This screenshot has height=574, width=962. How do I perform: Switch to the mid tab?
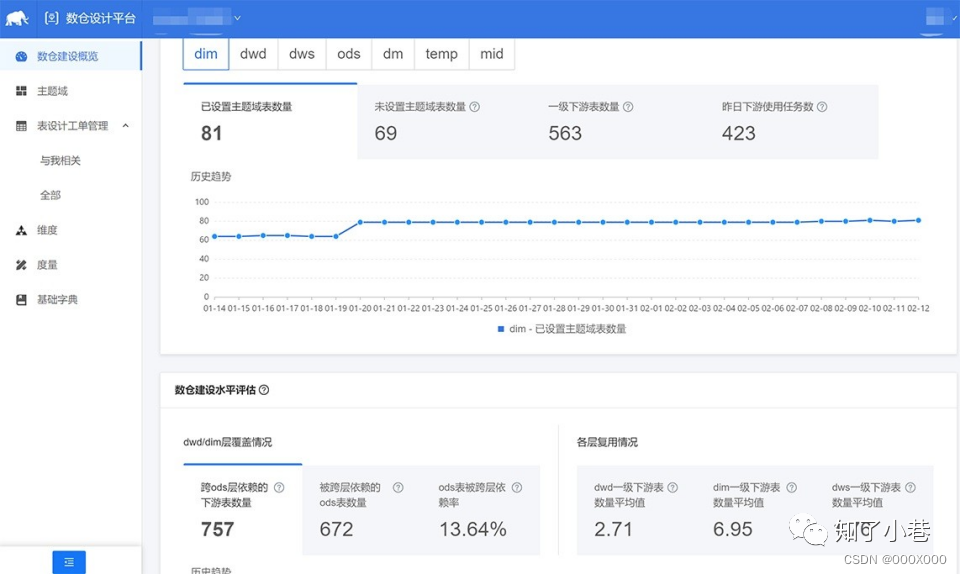point(491,54)
